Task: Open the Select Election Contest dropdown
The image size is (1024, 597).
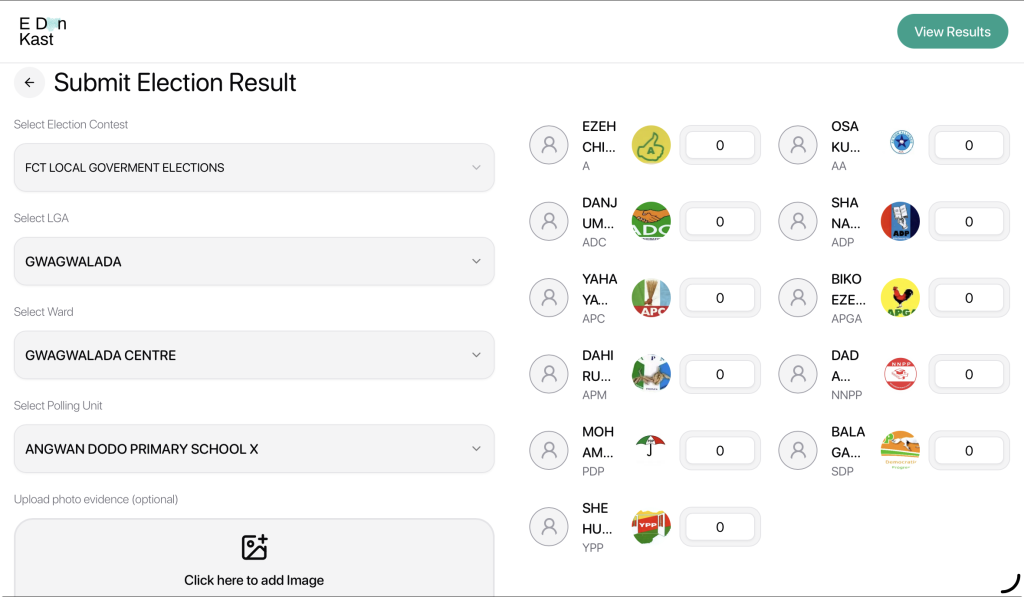Action: 254,168
